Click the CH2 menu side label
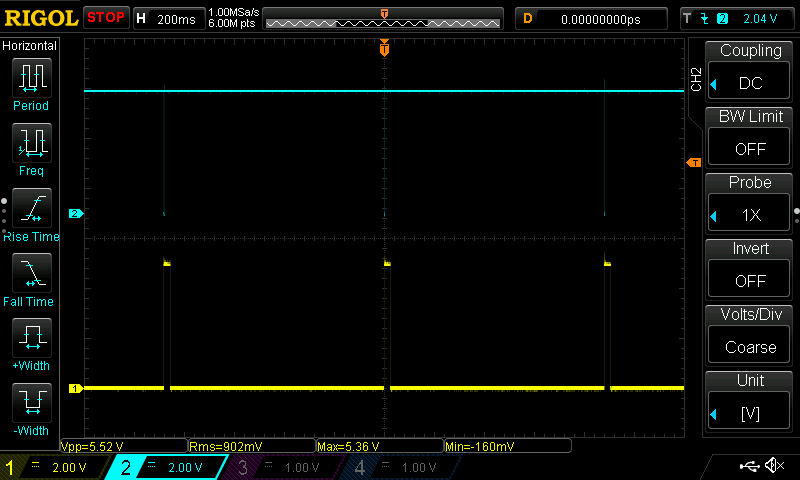Screen dimensions: 800x480 coord(695,79)
